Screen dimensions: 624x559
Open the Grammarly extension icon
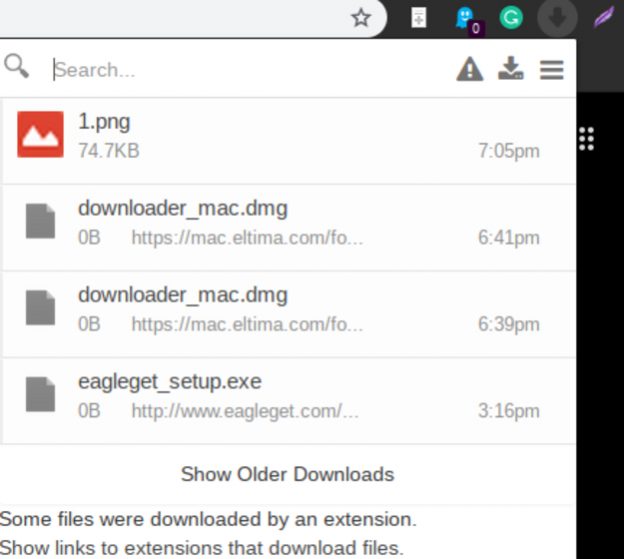(511, 18)
